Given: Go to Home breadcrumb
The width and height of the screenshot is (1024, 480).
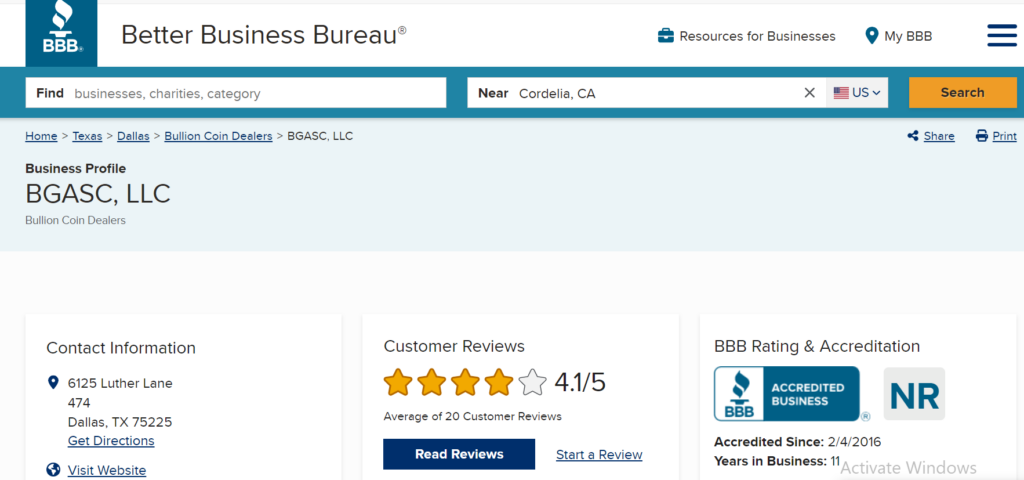Looking at the screenshot, I should tap(41, 136).
